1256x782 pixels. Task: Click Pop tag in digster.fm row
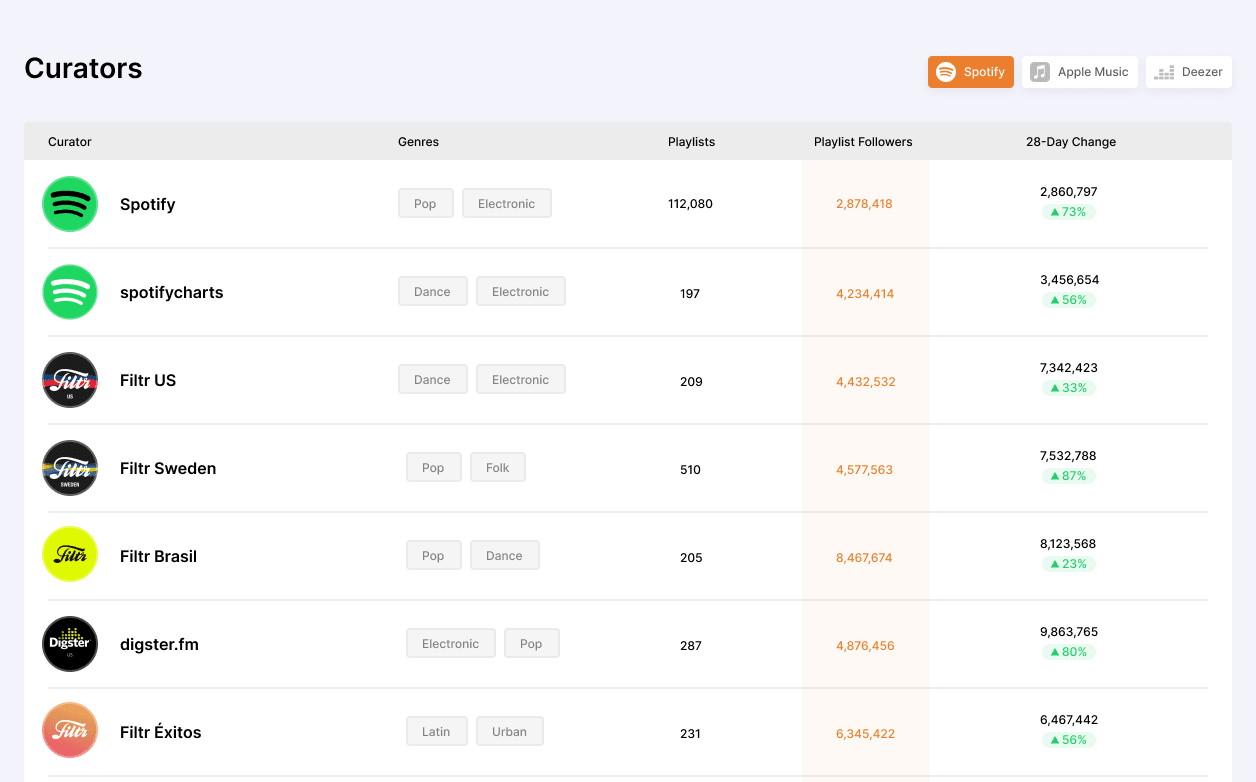(531, 644)
